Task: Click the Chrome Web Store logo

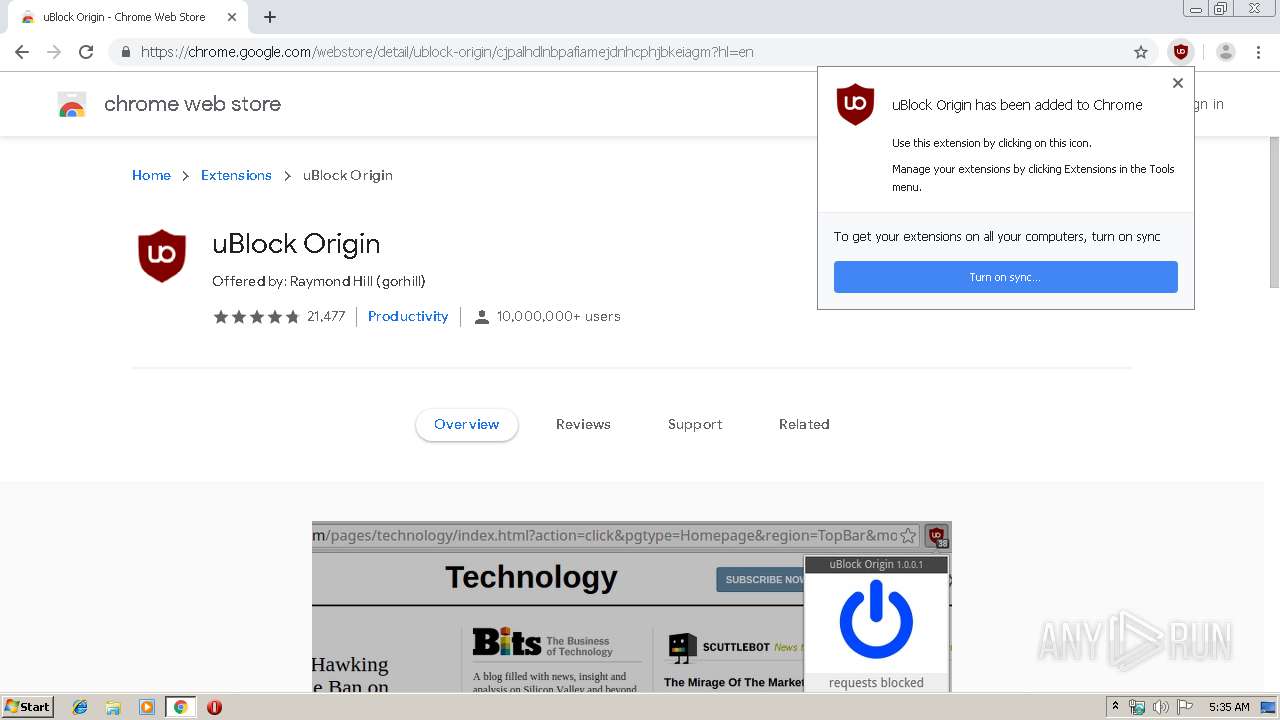Action: pyautogui.click(x=72, y=104)
